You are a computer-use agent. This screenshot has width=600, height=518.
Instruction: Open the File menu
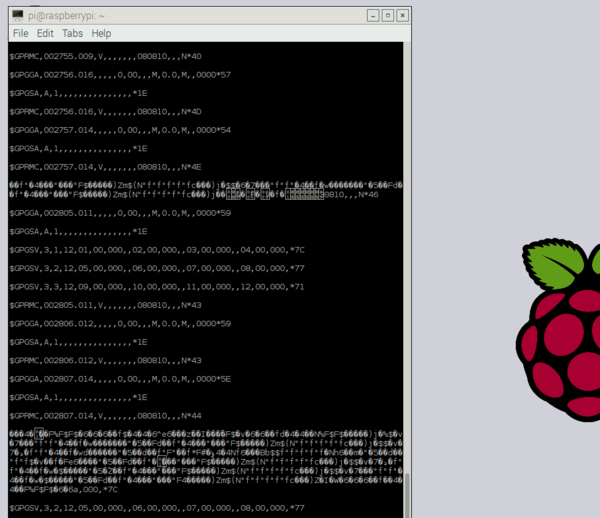20,33
